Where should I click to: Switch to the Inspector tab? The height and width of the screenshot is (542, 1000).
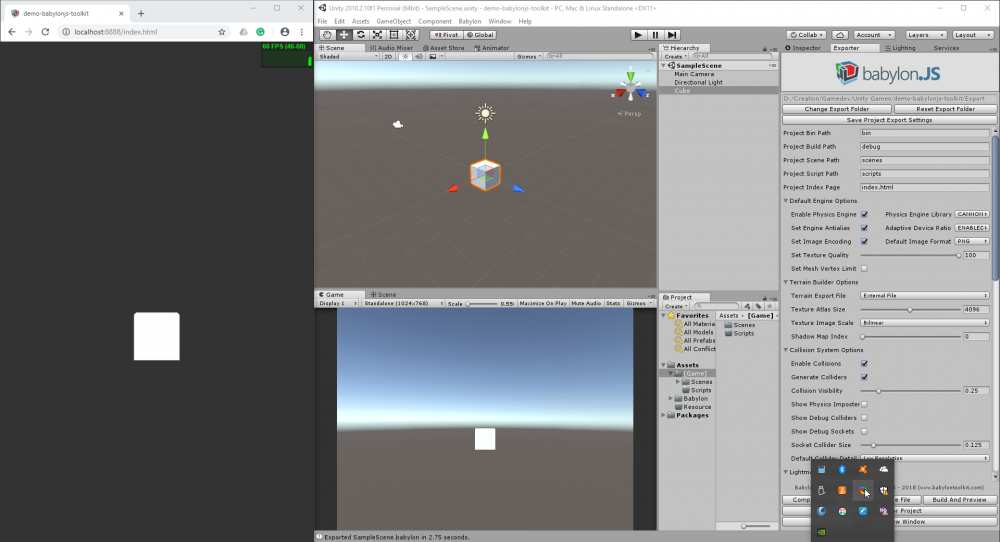(803, 48)
